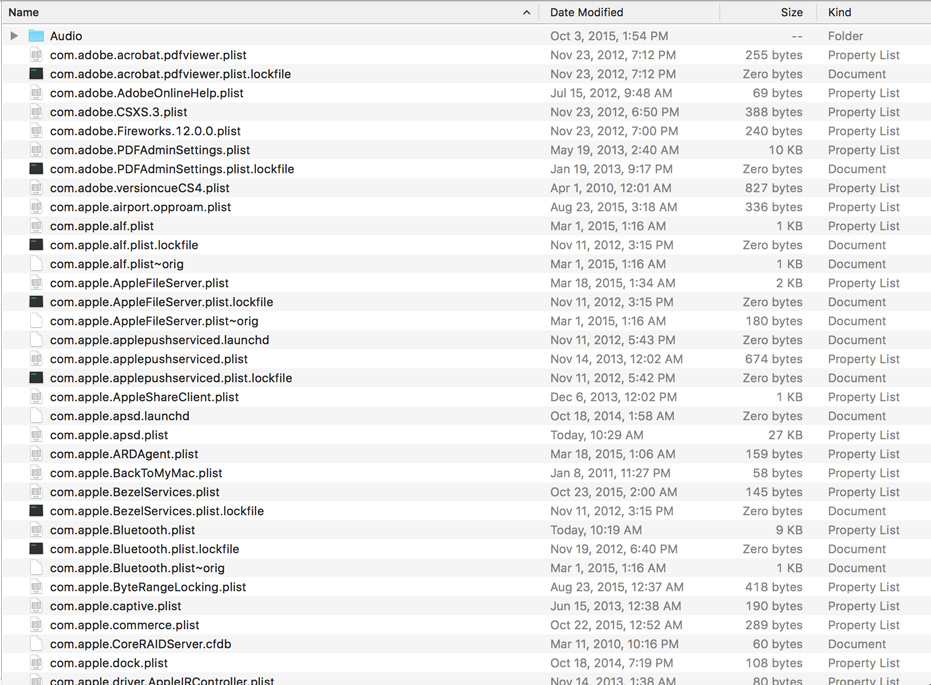Click the com.adobe.versioncueCS4.plist file icon
The image size is (931, 685).
(36, 188)
